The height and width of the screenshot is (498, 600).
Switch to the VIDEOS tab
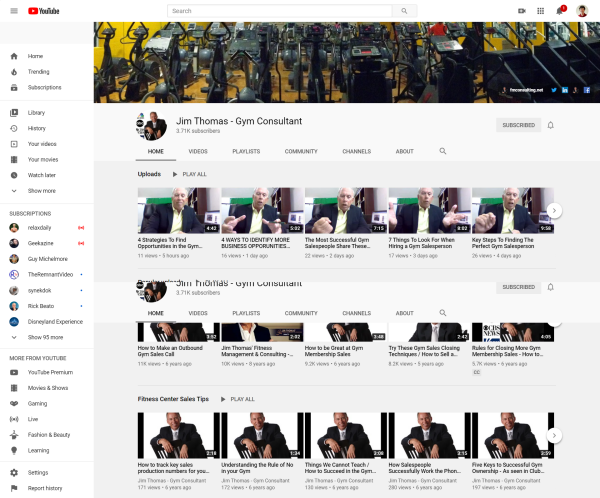(x=198, y=152)
